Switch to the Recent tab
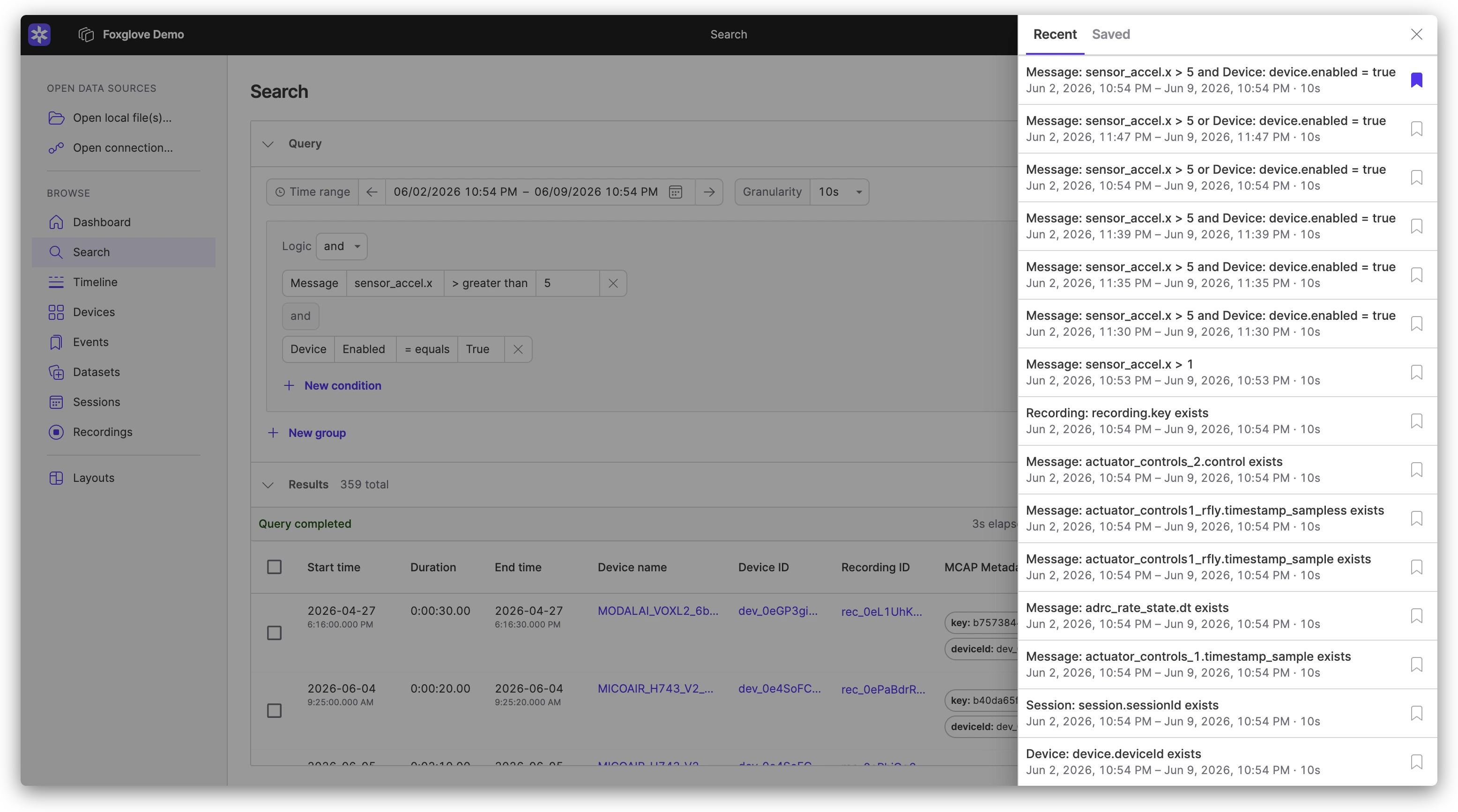This screenshot has width=1458, height=812. pos(1055,35)
